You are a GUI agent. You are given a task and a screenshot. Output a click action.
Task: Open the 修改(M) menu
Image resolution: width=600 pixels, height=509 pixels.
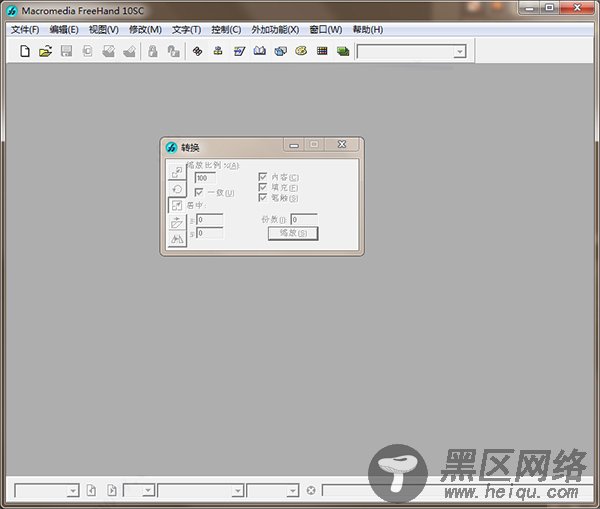(x=145, y=30)
